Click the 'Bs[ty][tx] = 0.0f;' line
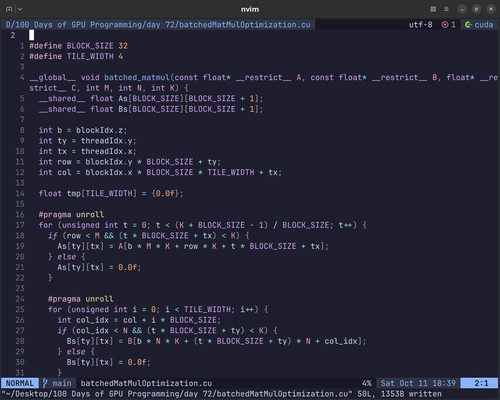This screenshot has width=500, height=400. click(x=108, y=362)
